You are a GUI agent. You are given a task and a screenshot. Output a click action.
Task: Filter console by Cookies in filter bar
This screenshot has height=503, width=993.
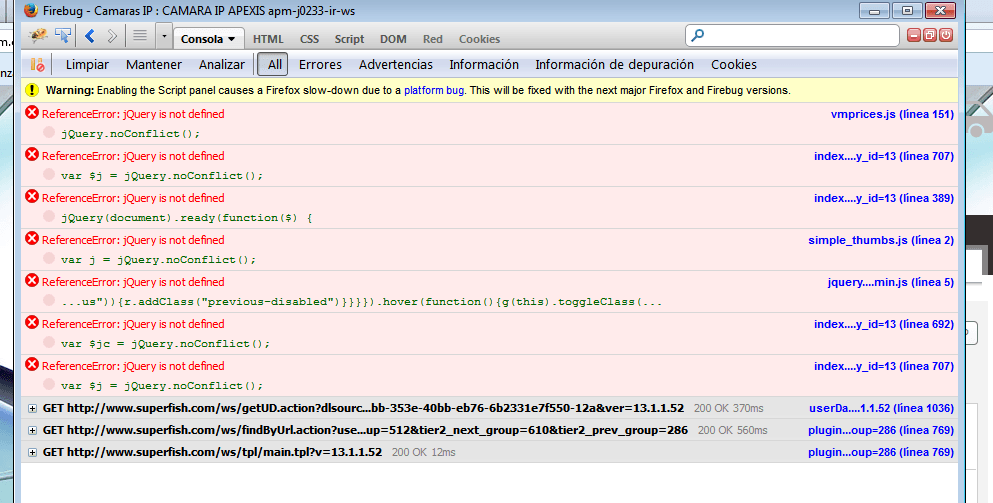pos(733,65)
